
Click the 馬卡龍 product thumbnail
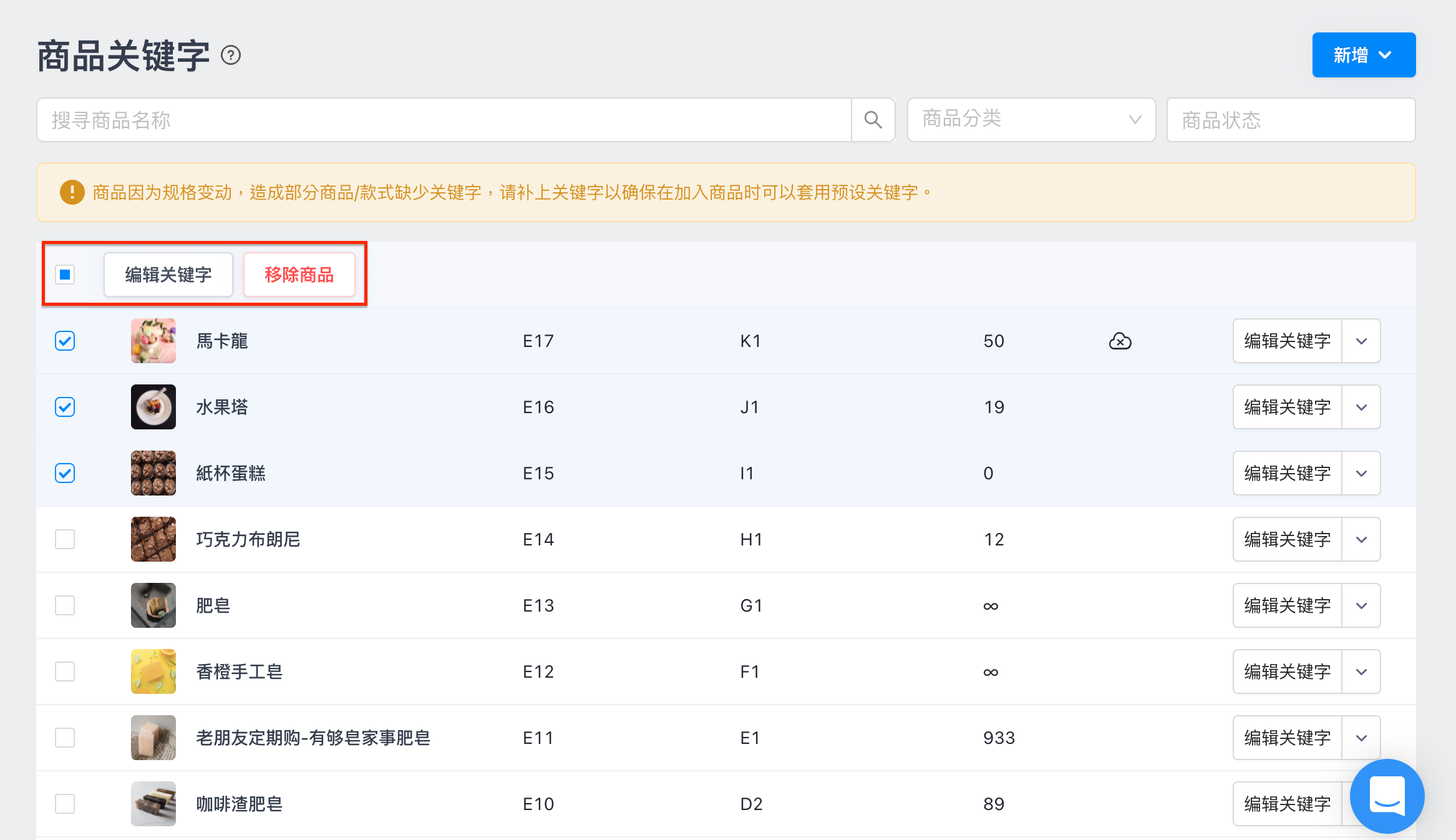point(153,341)
